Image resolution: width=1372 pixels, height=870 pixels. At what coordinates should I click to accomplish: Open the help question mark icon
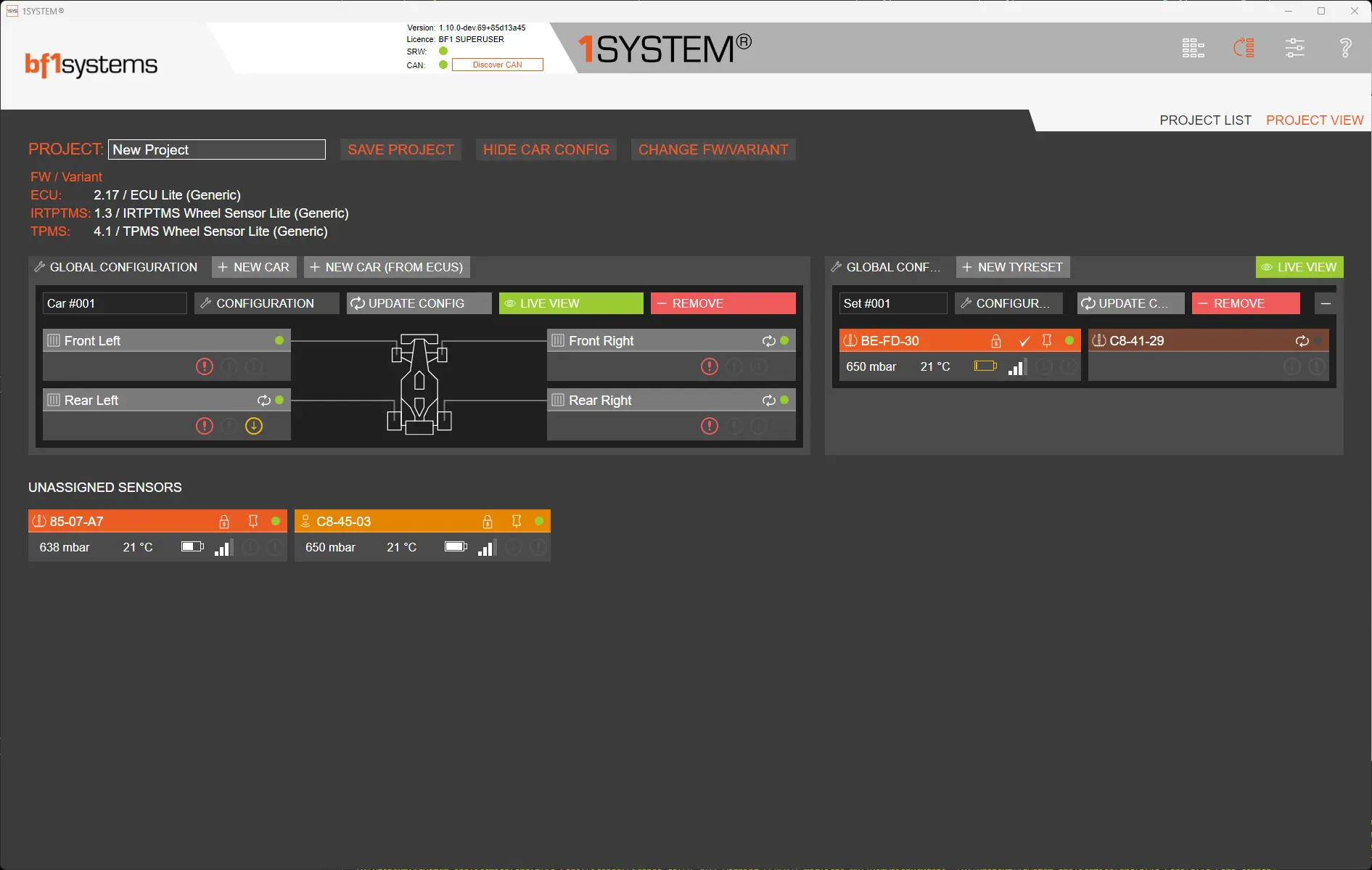[x=1345, y=49]
